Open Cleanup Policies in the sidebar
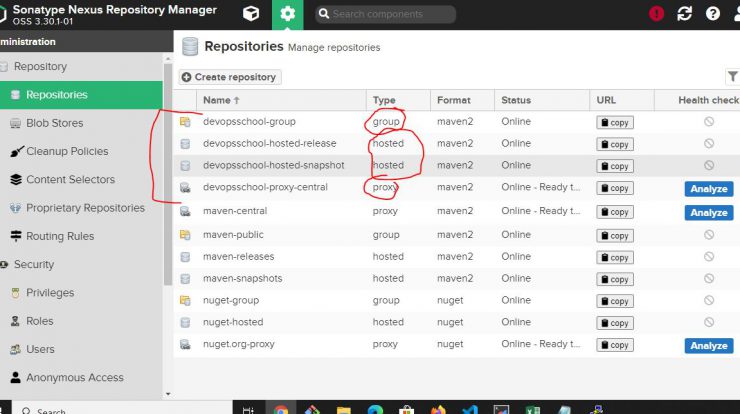Image resolution: width=740 pixels, height=414 pixels. coord(67,152)
